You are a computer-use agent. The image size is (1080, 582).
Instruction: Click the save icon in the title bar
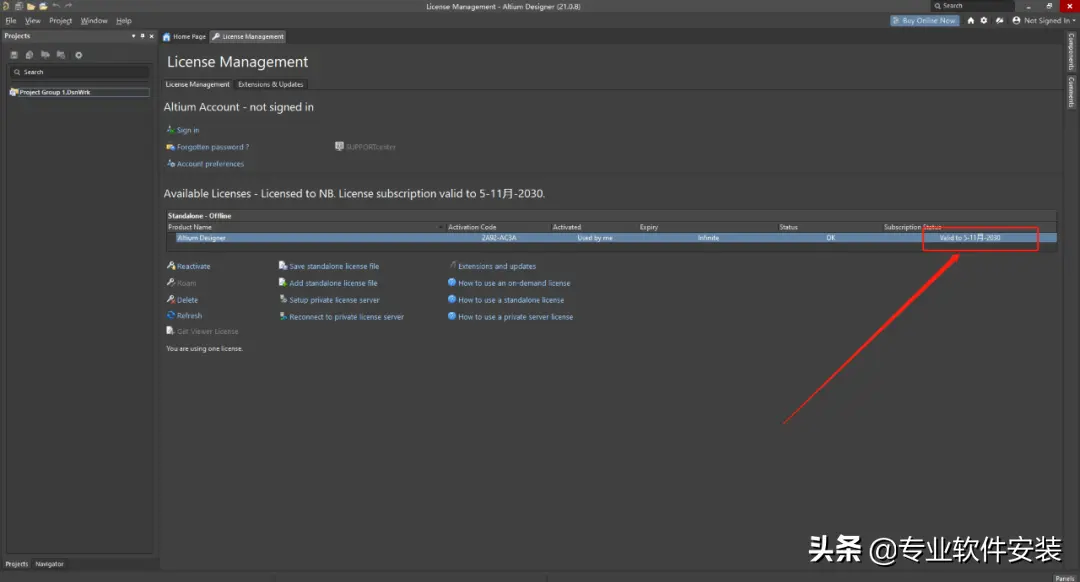pos(19,6)
